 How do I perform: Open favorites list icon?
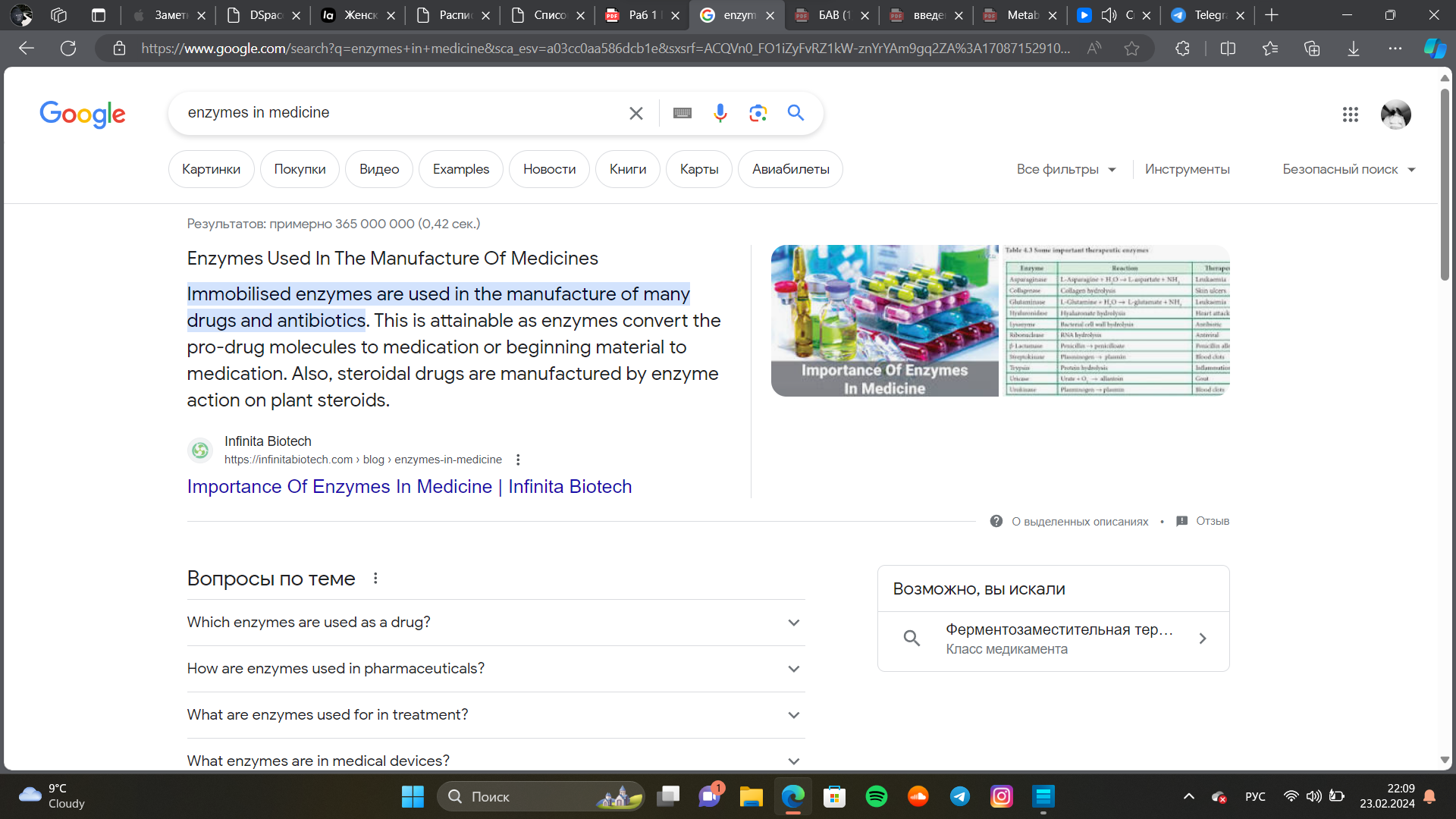point(1270,49)
